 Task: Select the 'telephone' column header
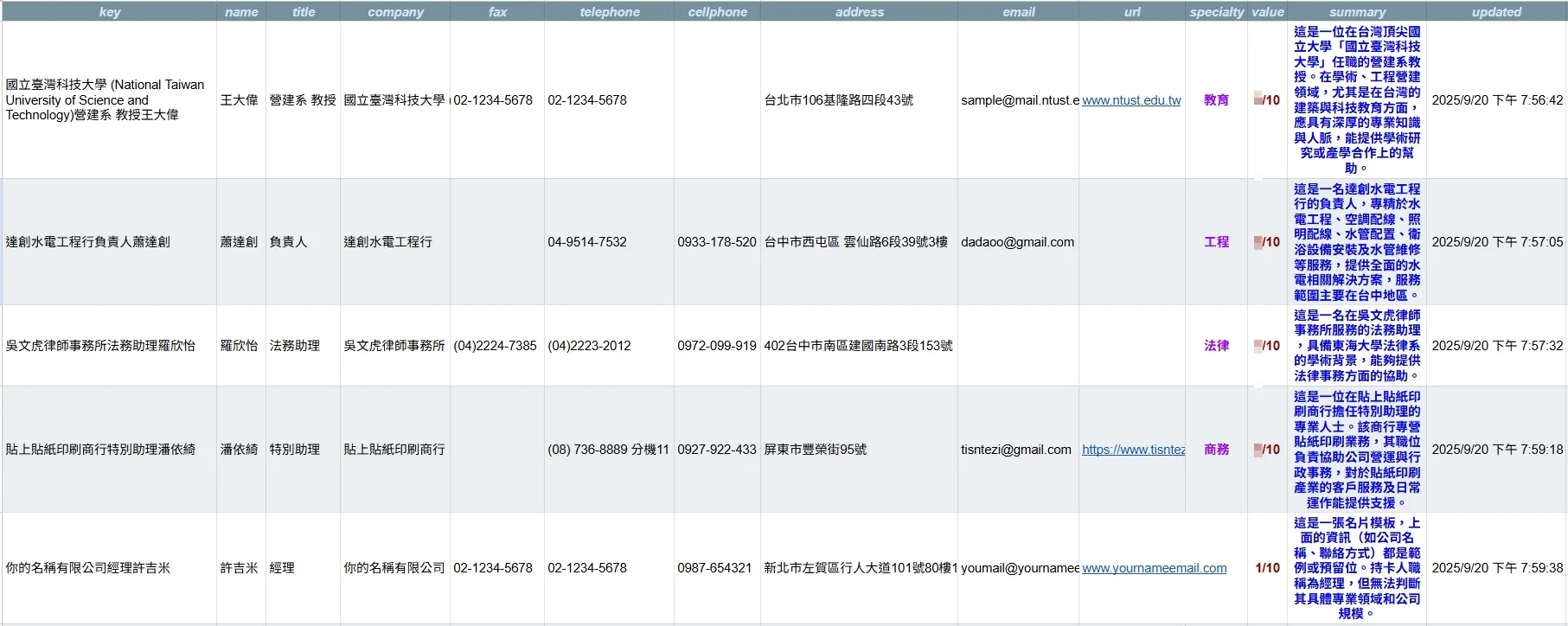pyautogui.click(x=610, y=11)
